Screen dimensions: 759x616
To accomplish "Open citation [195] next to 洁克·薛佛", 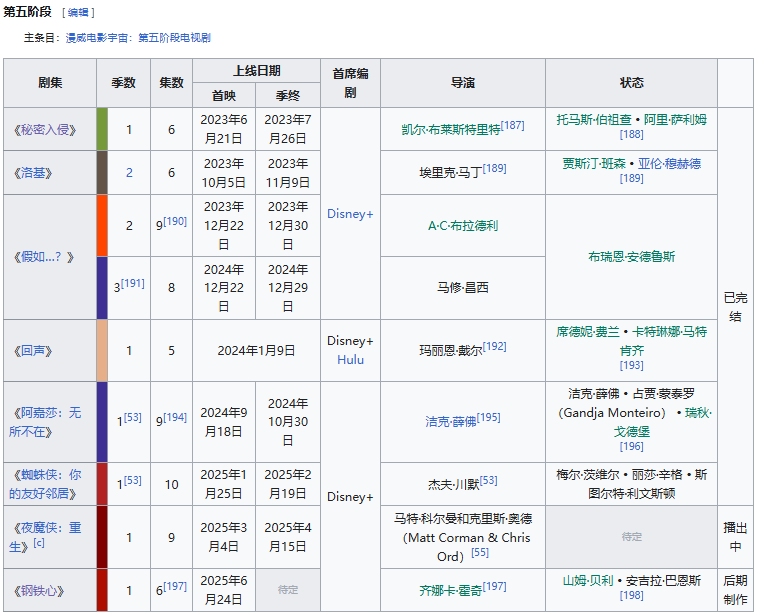I will 489,417.
